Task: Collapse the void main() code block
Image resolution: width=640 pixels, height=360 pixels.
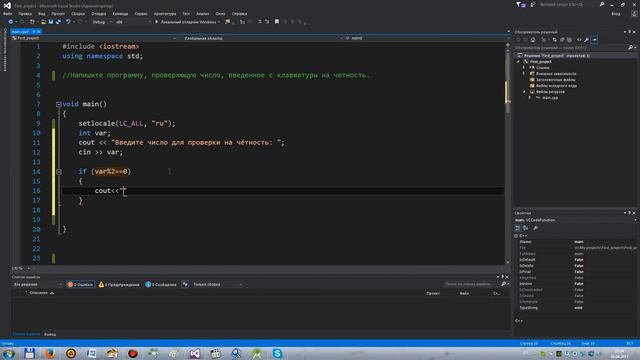Action: click(x=58, y=104)
